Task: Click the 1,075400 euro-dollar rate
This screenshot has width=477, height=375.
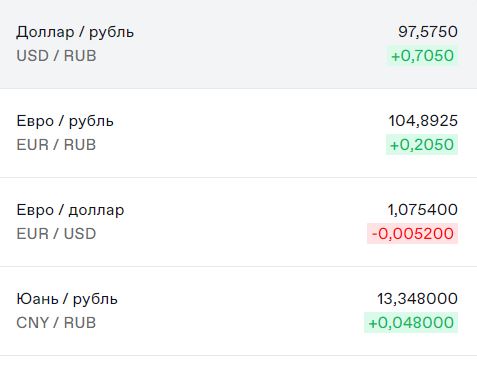Action: (x=422, y=210)
